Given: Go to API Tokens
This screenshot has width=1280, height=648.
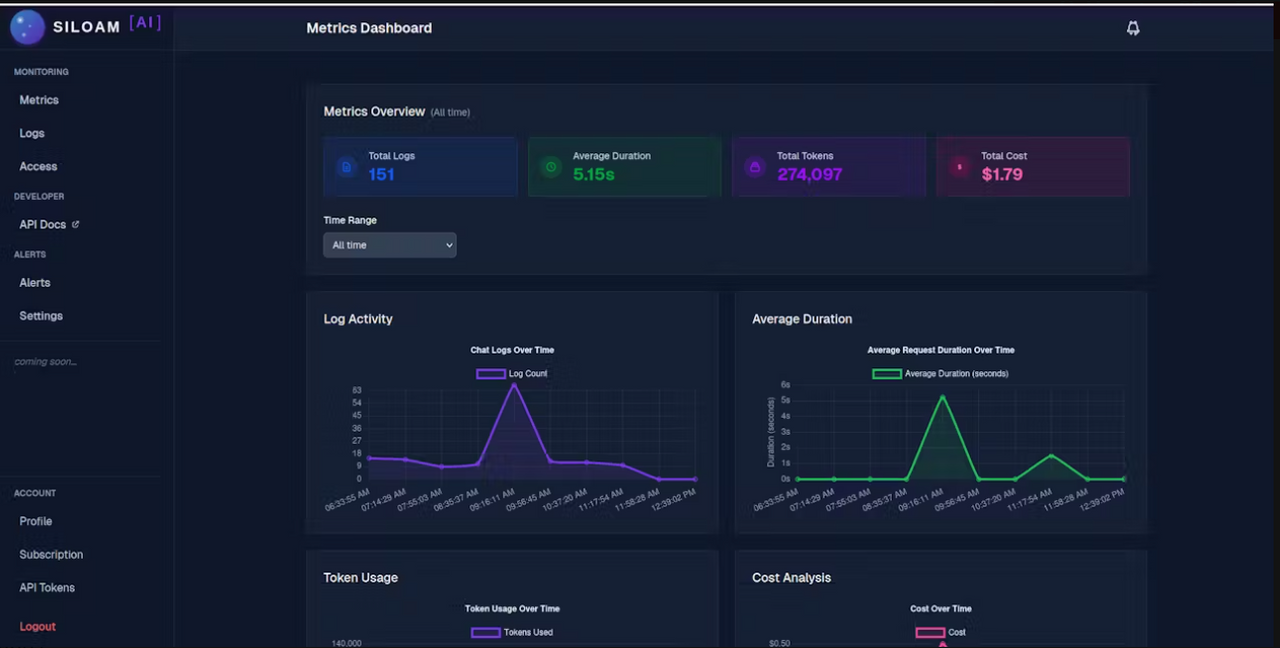Looking at the screenshot, I should coord(47,587).
